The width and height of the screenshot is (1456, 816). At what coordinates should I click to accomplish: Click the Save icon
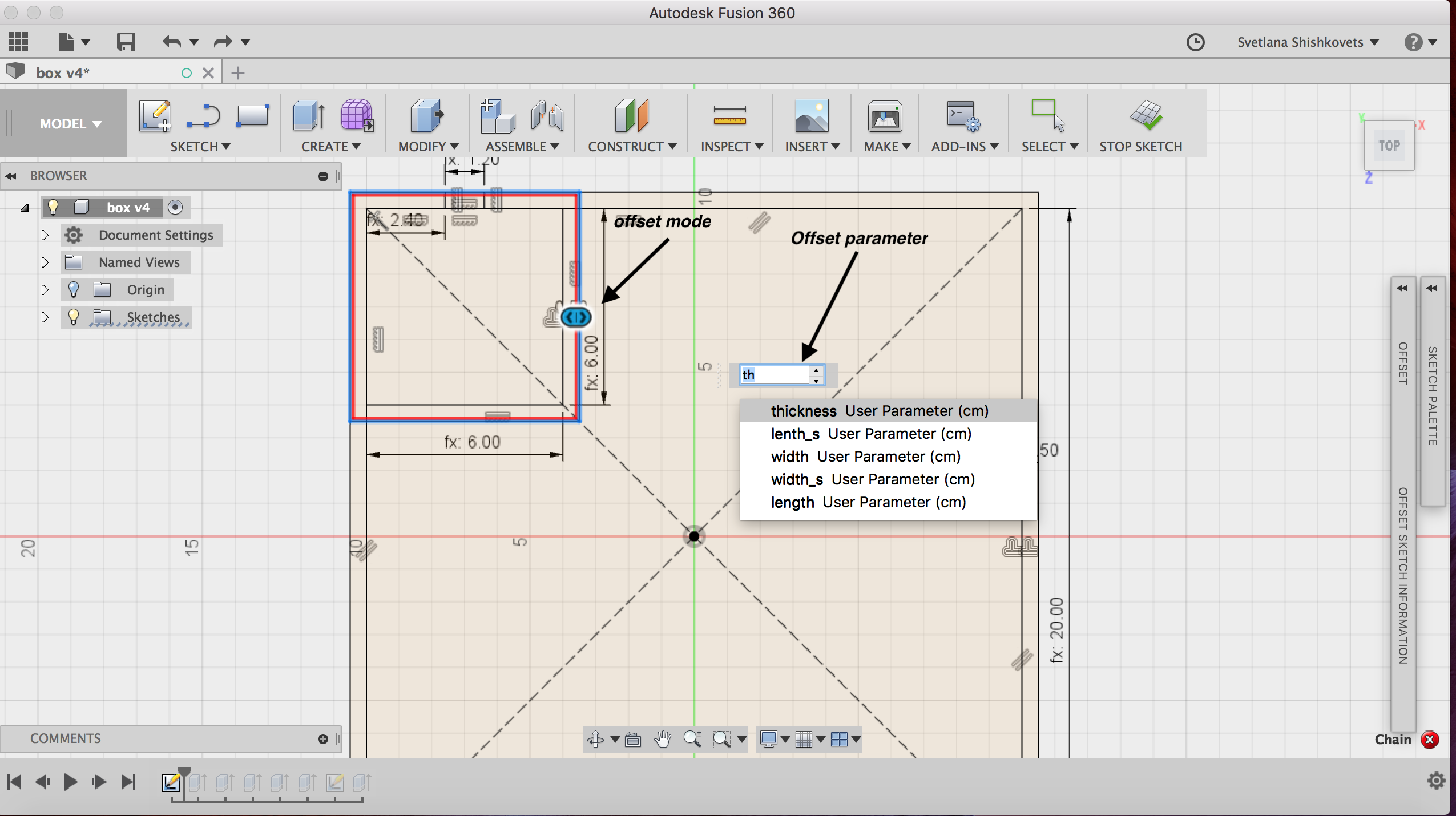tap(126, 42)
